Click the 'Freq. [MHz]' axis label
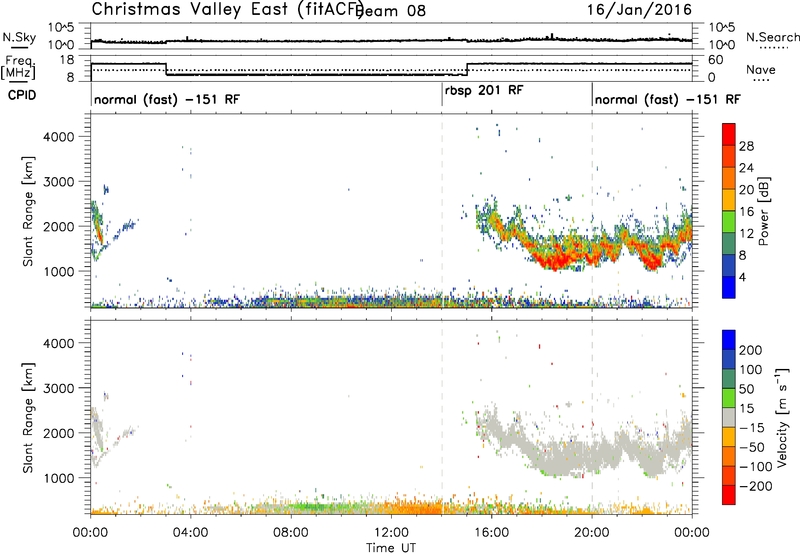 click(18, 68)
